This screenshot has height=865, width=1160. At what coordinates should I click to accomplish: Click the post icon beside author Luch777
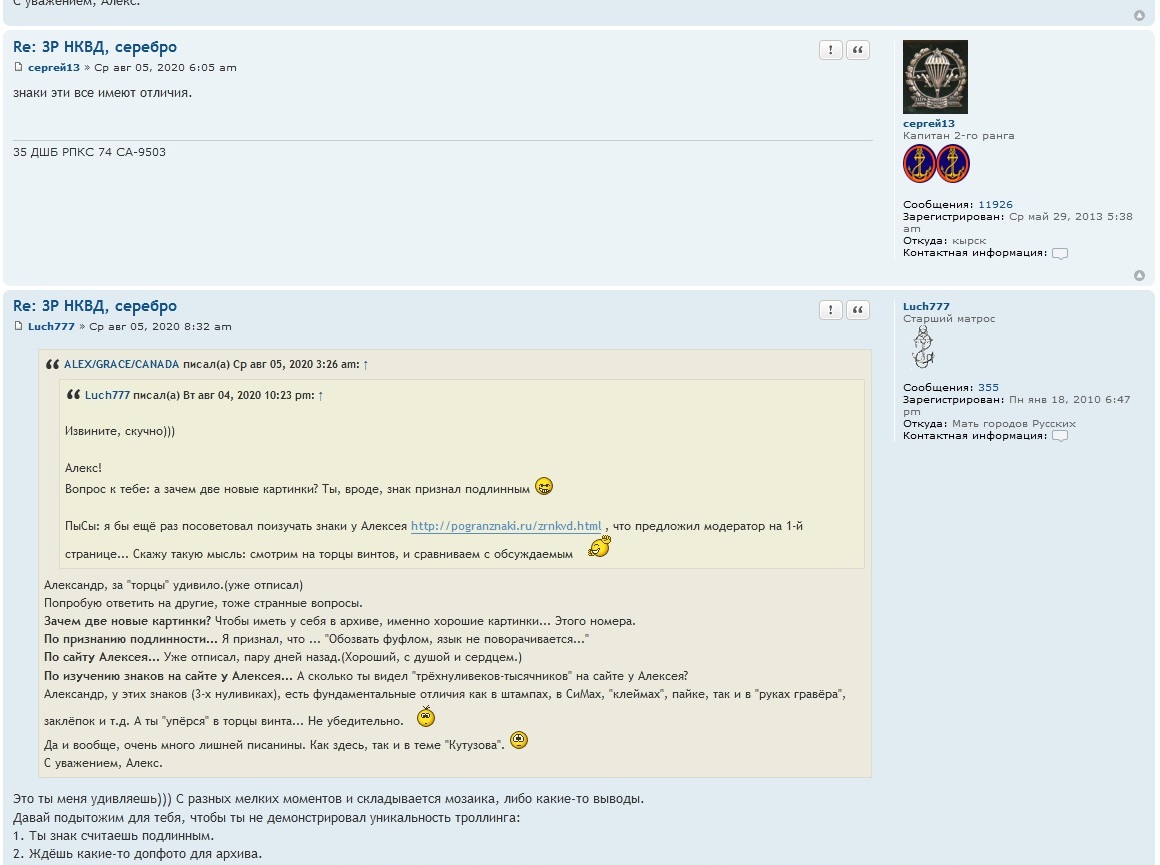(x=18, y=327)
